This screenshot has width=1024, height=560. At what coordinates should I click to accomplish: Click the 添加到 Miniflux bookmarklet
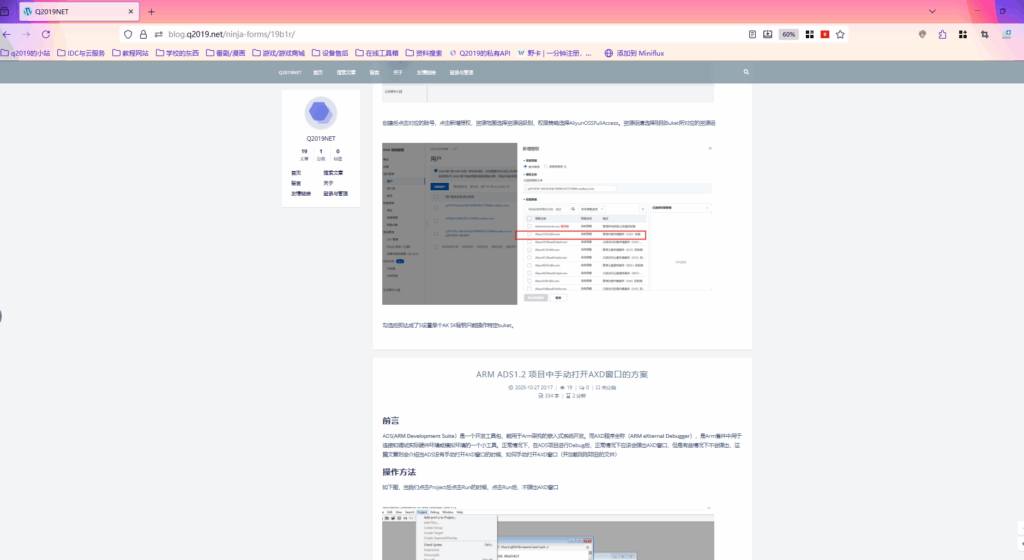click(x=634, y=53)
